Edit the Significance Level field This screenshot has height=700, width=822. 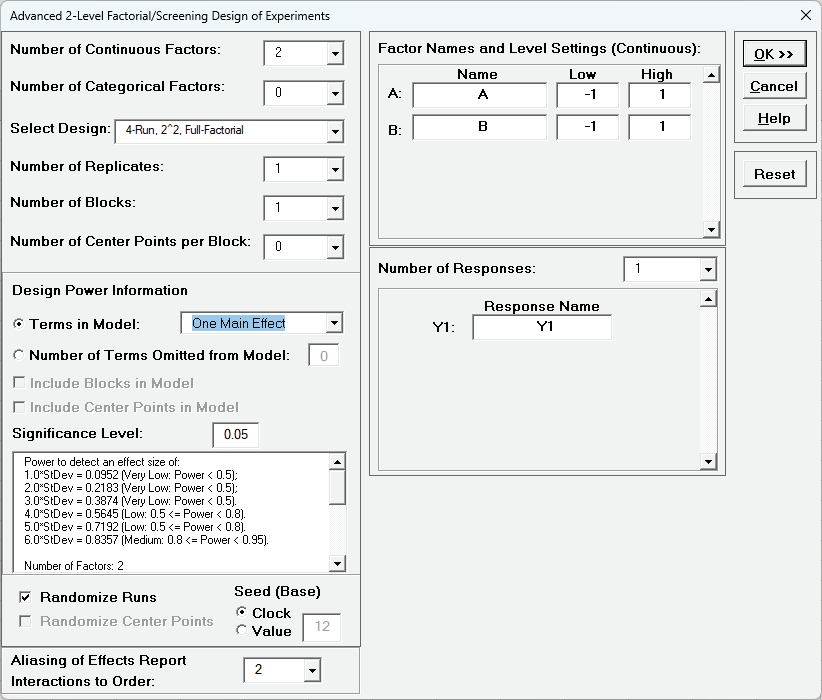(235, 434)
